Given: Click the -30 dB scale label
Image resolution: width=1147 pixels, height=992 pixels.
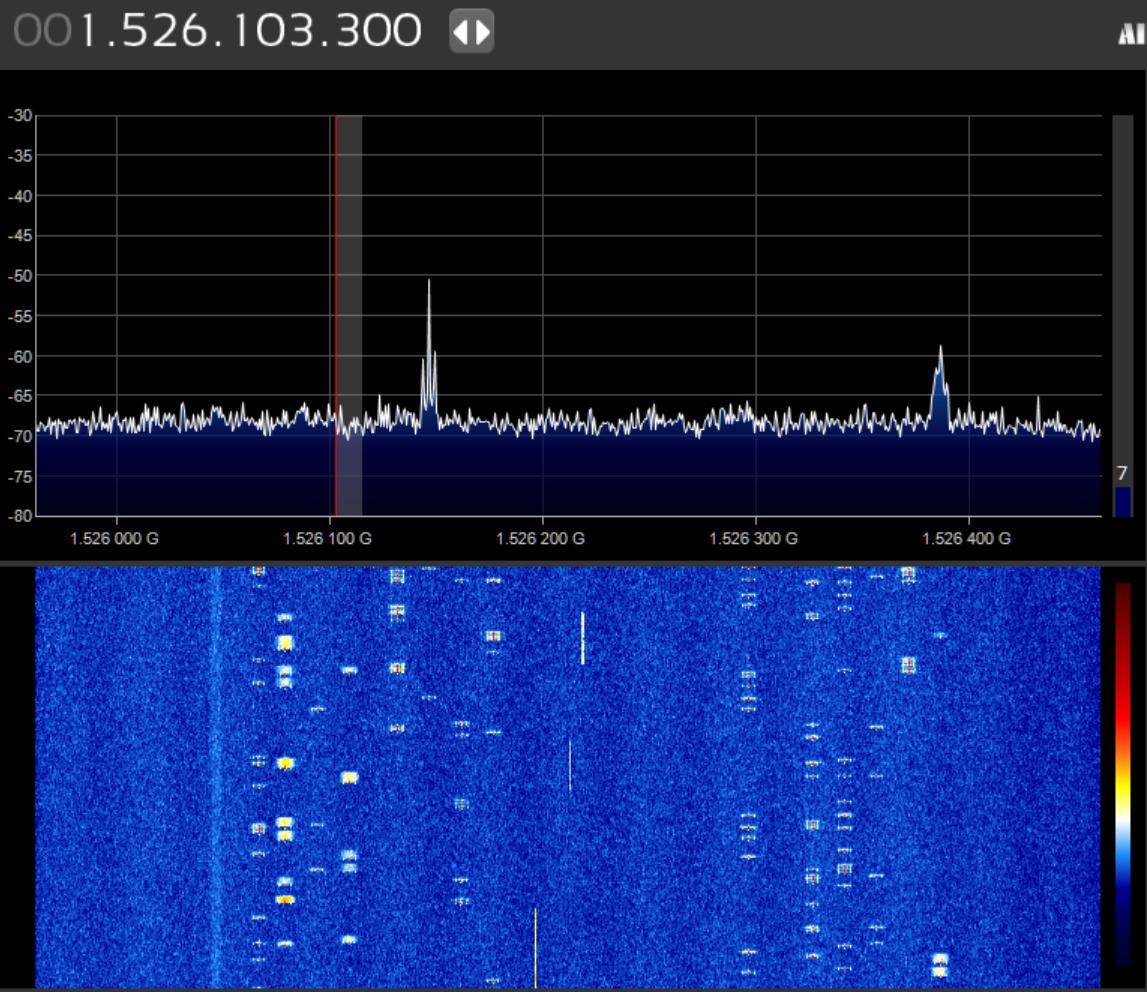Looking at the screenshot, I should (20, 116).
